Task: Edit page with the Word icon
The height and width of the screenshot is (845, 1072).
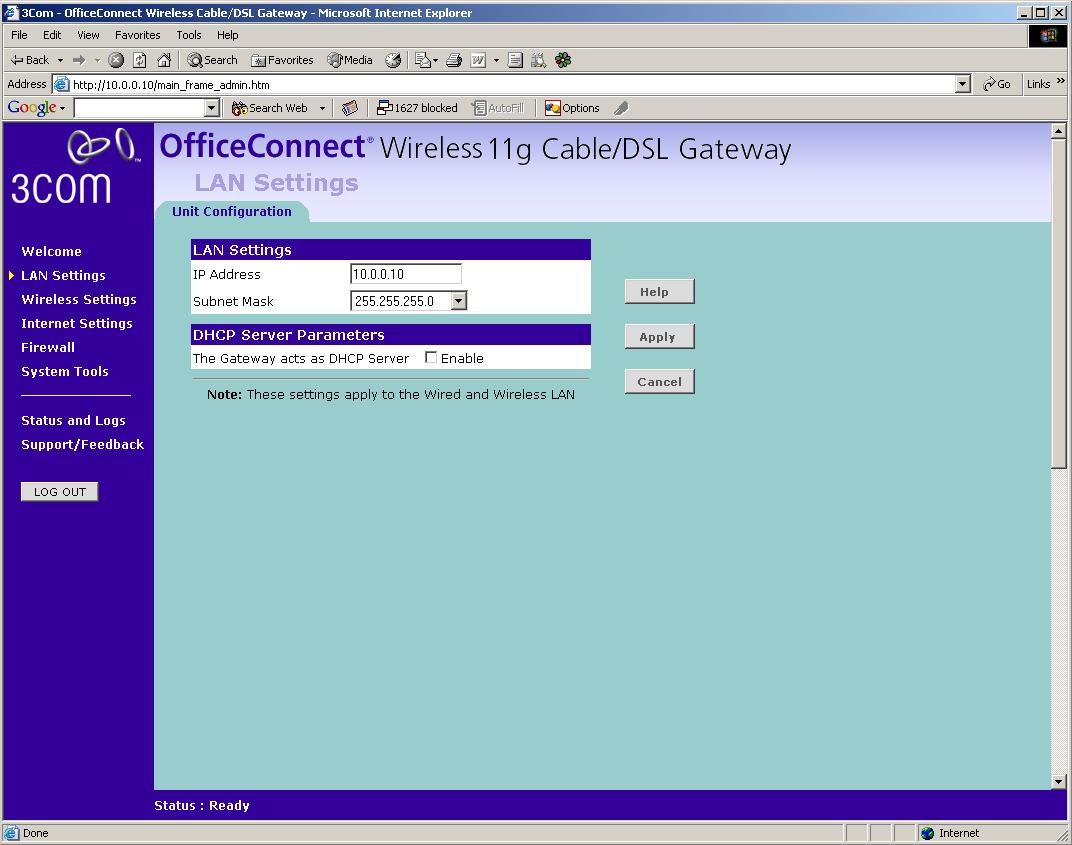Action: coord(479,60)
